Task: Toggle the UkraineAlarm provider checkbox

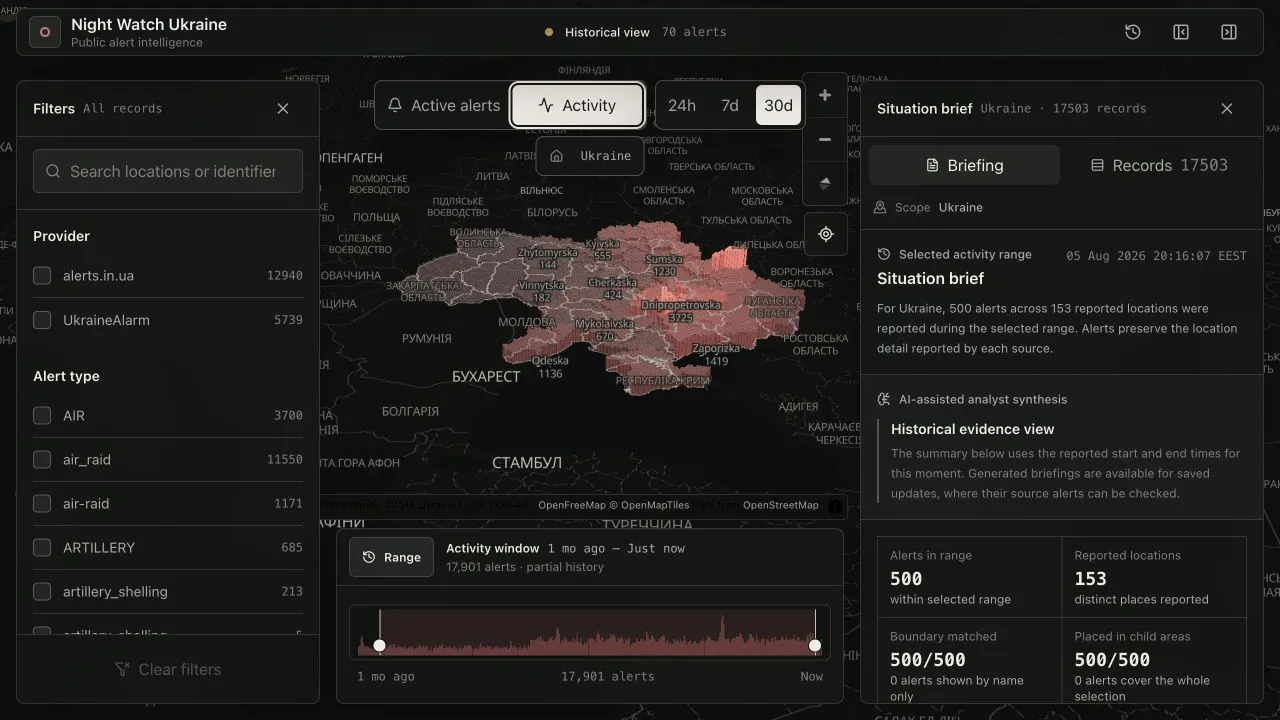Action: click(42, 320)
